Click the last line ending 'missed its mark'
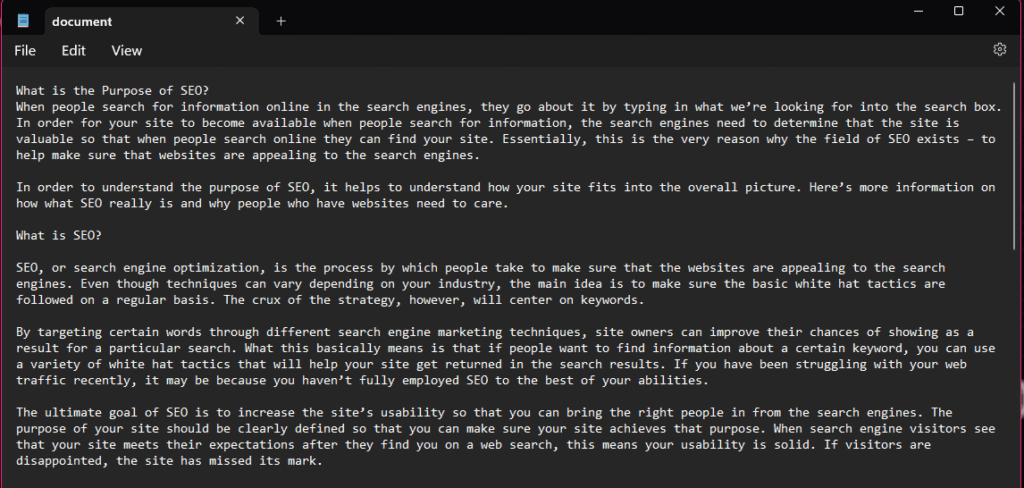This screenshot has width=1024, height=488. coord(170,461)
